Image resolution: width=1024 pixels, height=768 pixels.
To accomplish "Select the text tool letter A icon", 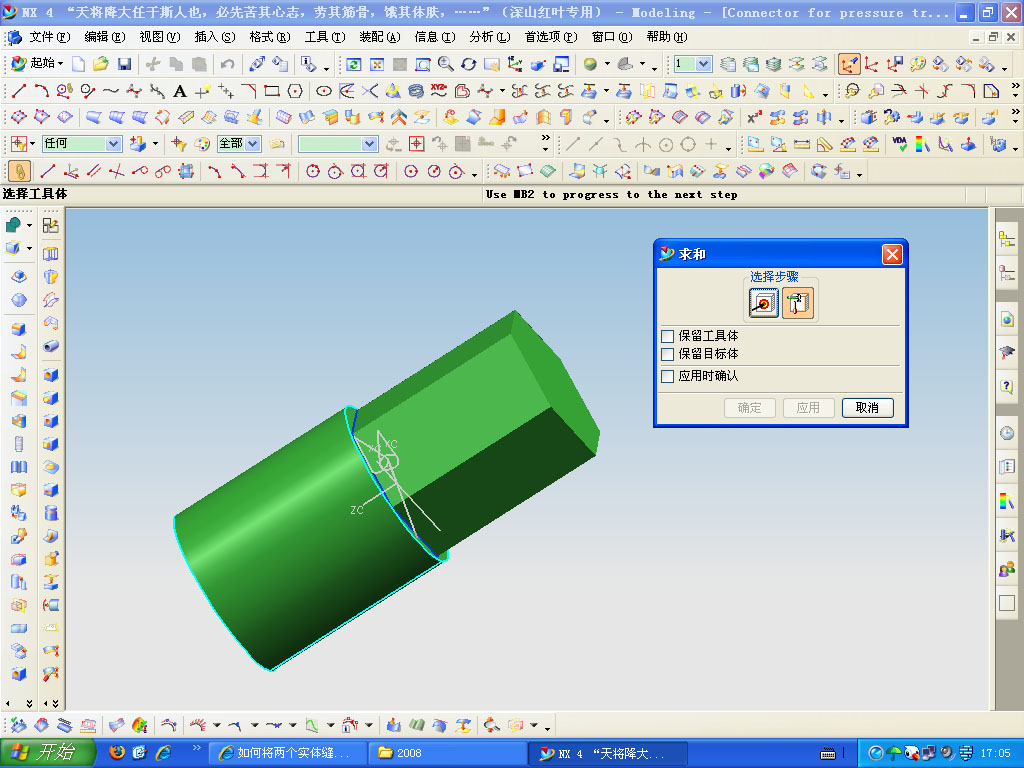I will [x=180, y=91].
